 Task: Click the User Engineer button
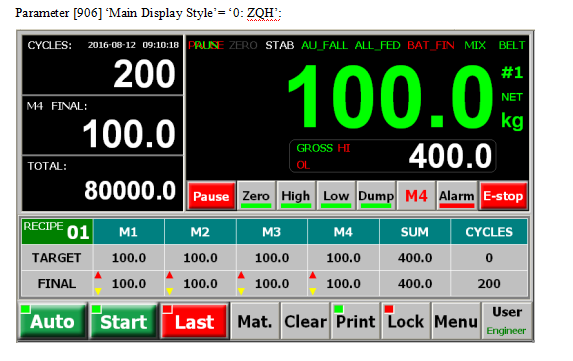coord(506,321)
